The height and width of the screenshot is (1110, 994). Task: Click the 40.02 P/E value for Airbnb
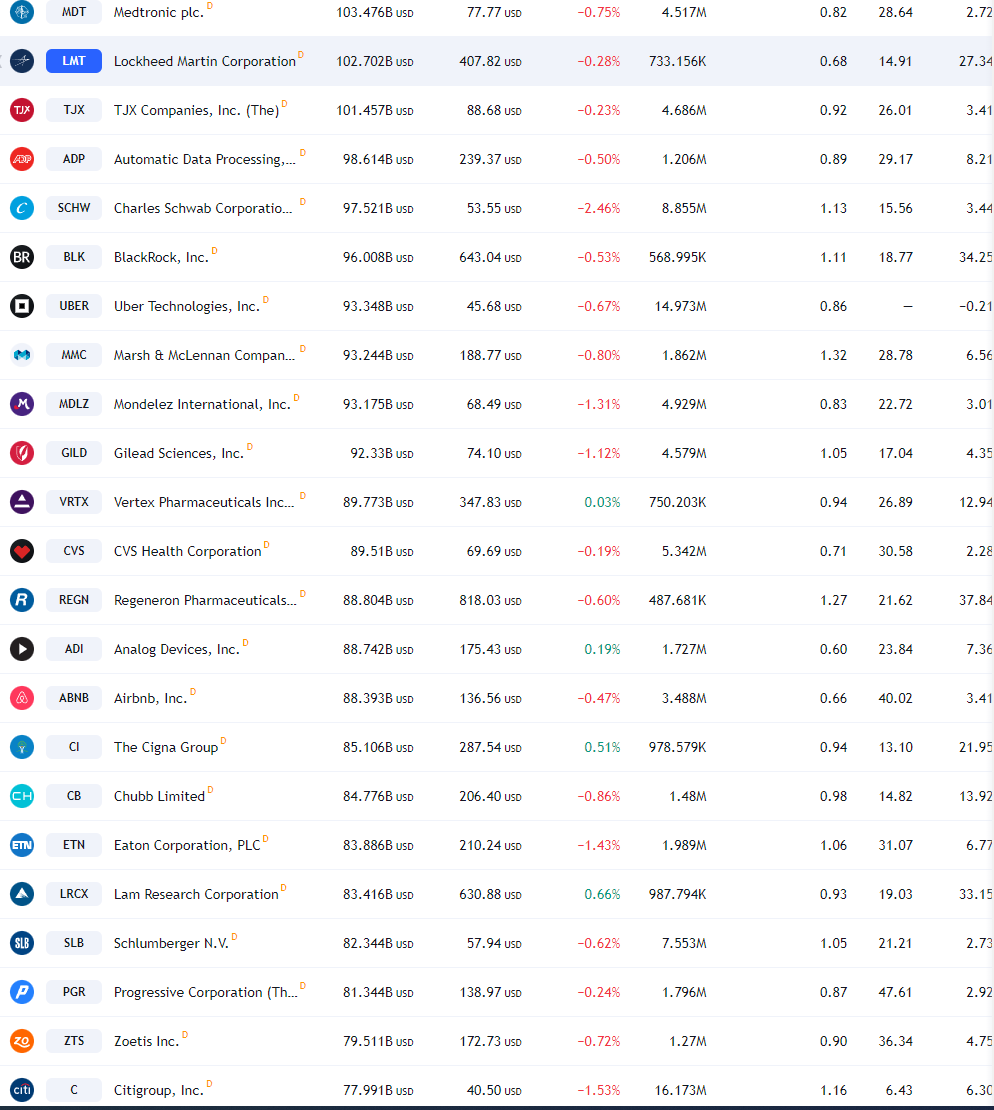coord(896,699)
